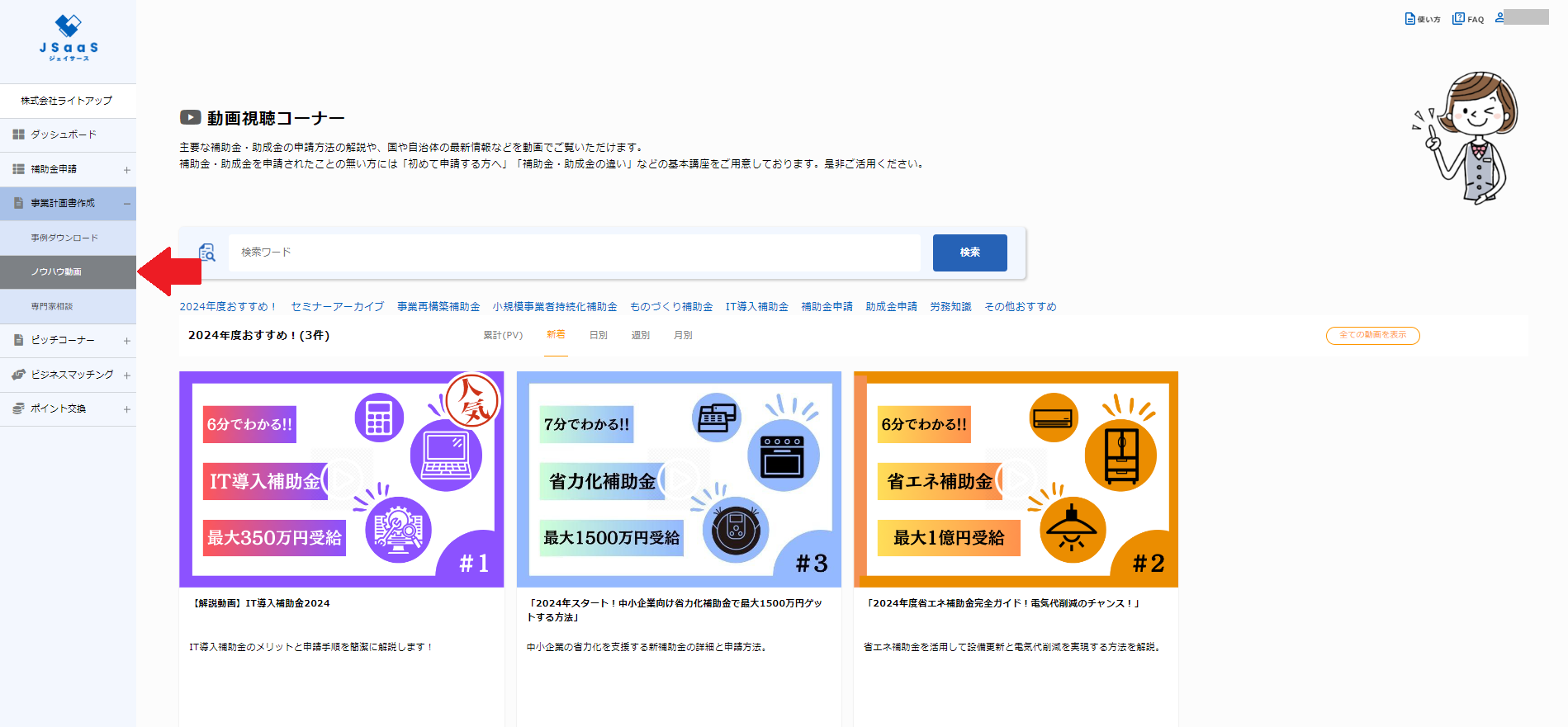Click 全ての動画を表示 button

(x=1372, y=335)
